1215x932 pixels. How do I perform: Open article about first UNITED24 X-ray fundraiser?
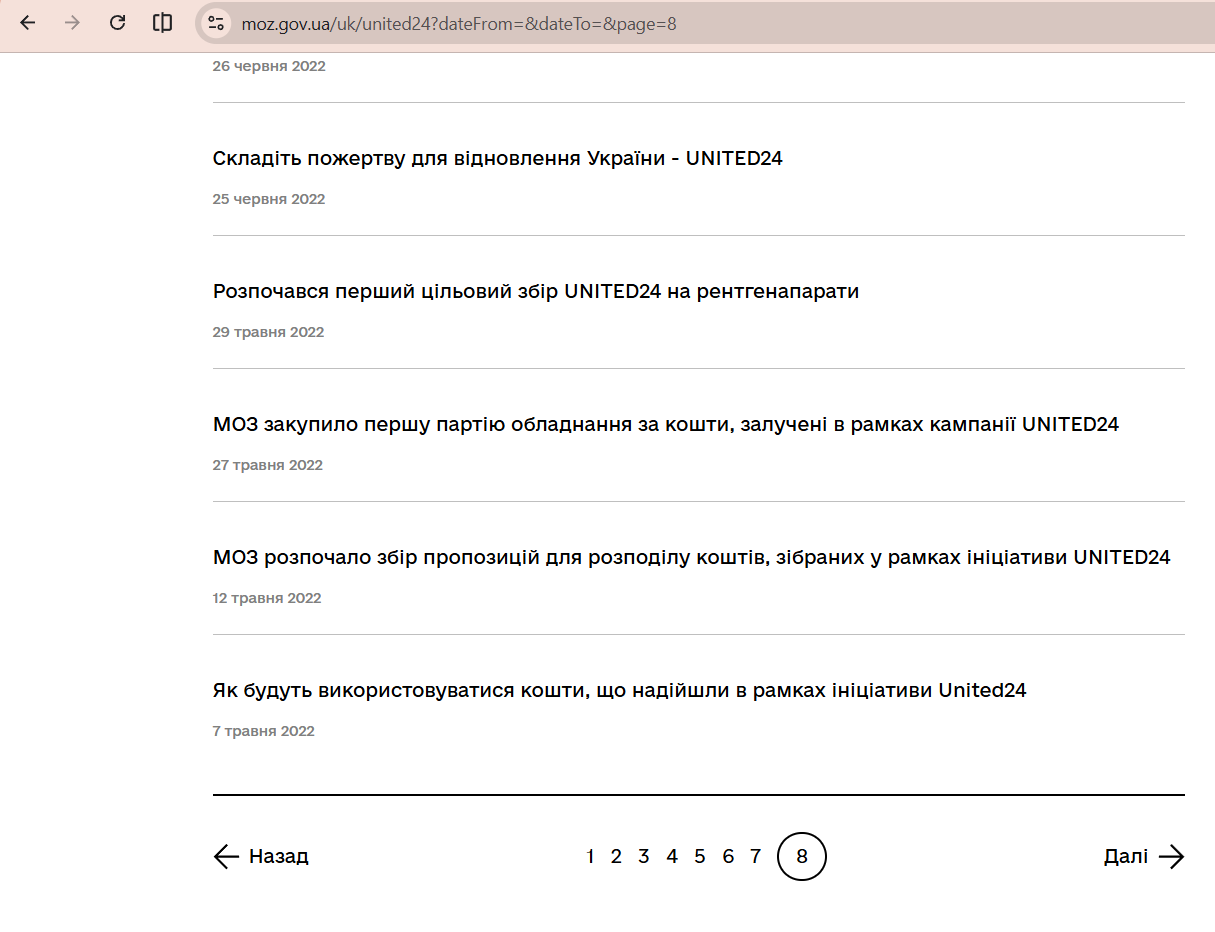[536, 291]
